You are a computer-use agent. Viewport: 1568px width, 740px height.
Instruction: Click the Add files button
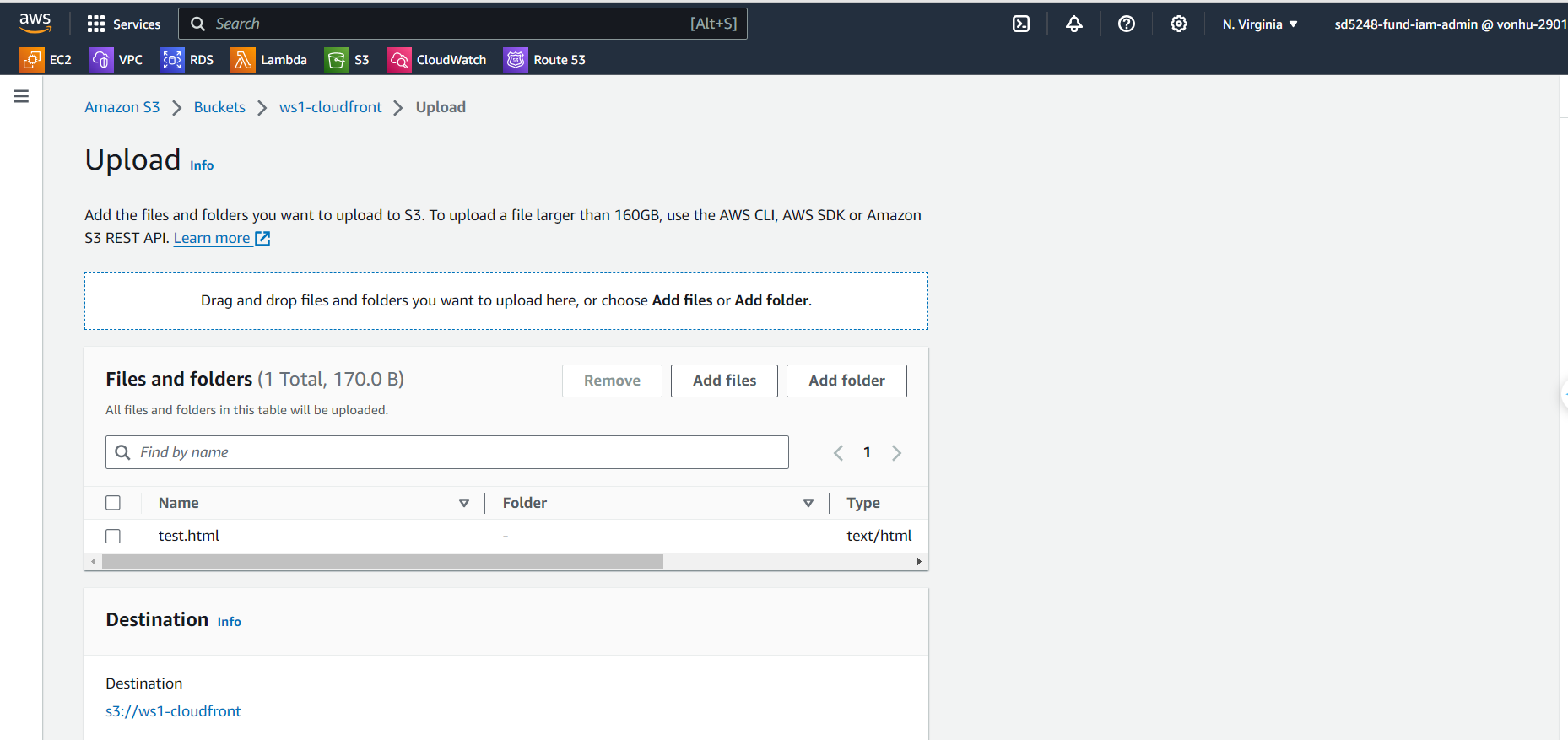[724, 381]
